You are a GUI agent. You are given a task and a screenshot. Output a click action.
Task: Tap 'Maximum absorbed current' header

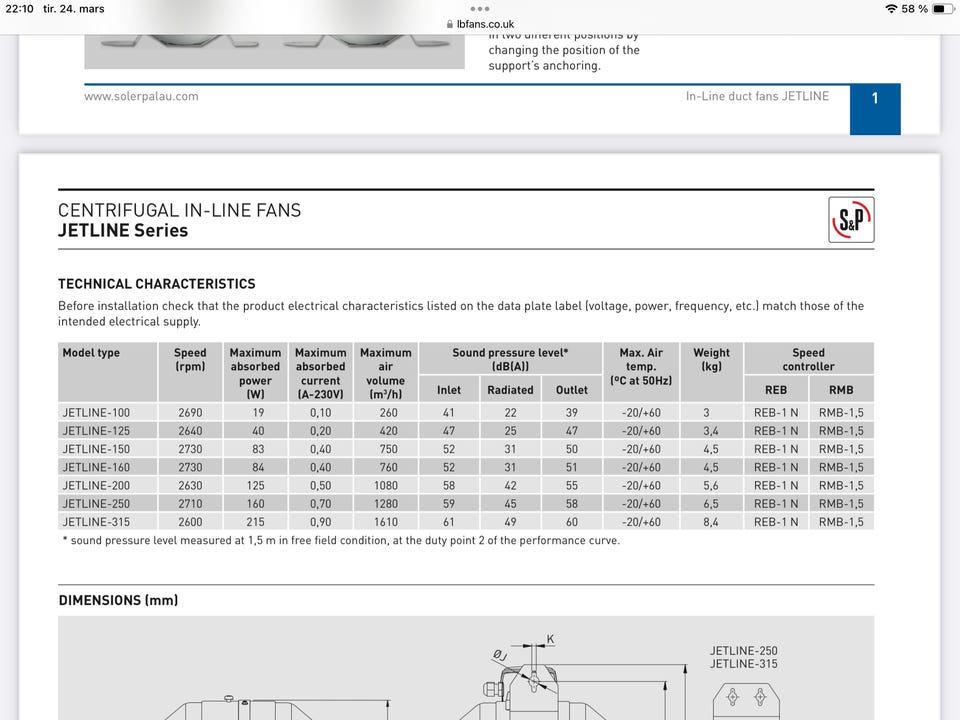pos(320,372)
